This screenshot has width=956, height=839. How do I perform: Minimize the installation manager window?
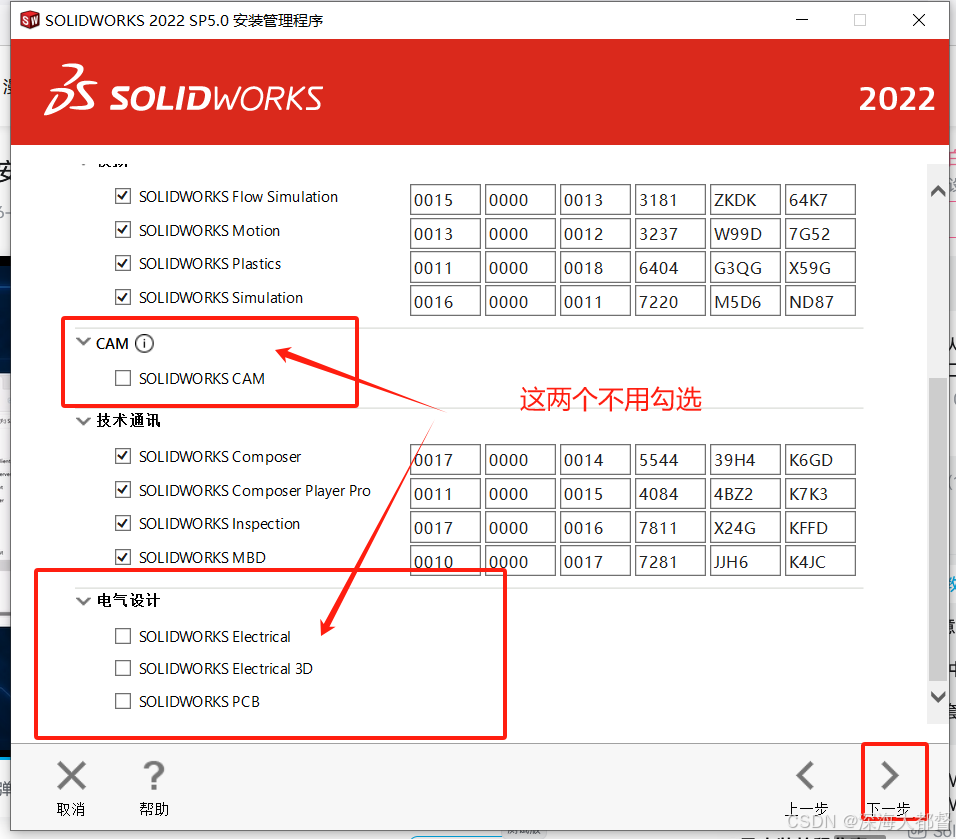(802, 20)
